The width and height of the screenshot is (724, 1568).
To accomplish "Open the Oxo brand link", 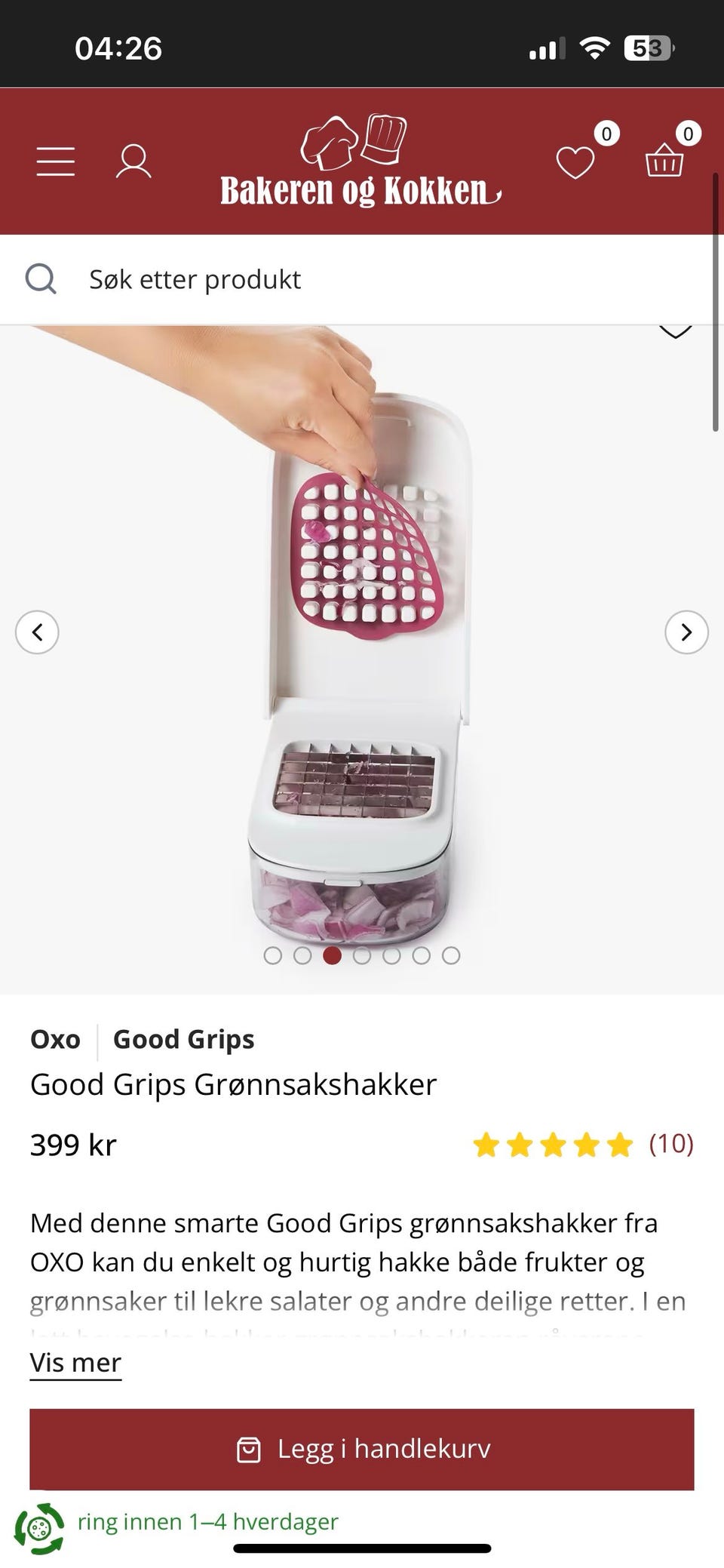I will pyautogui.click(x=55, y=1040).
